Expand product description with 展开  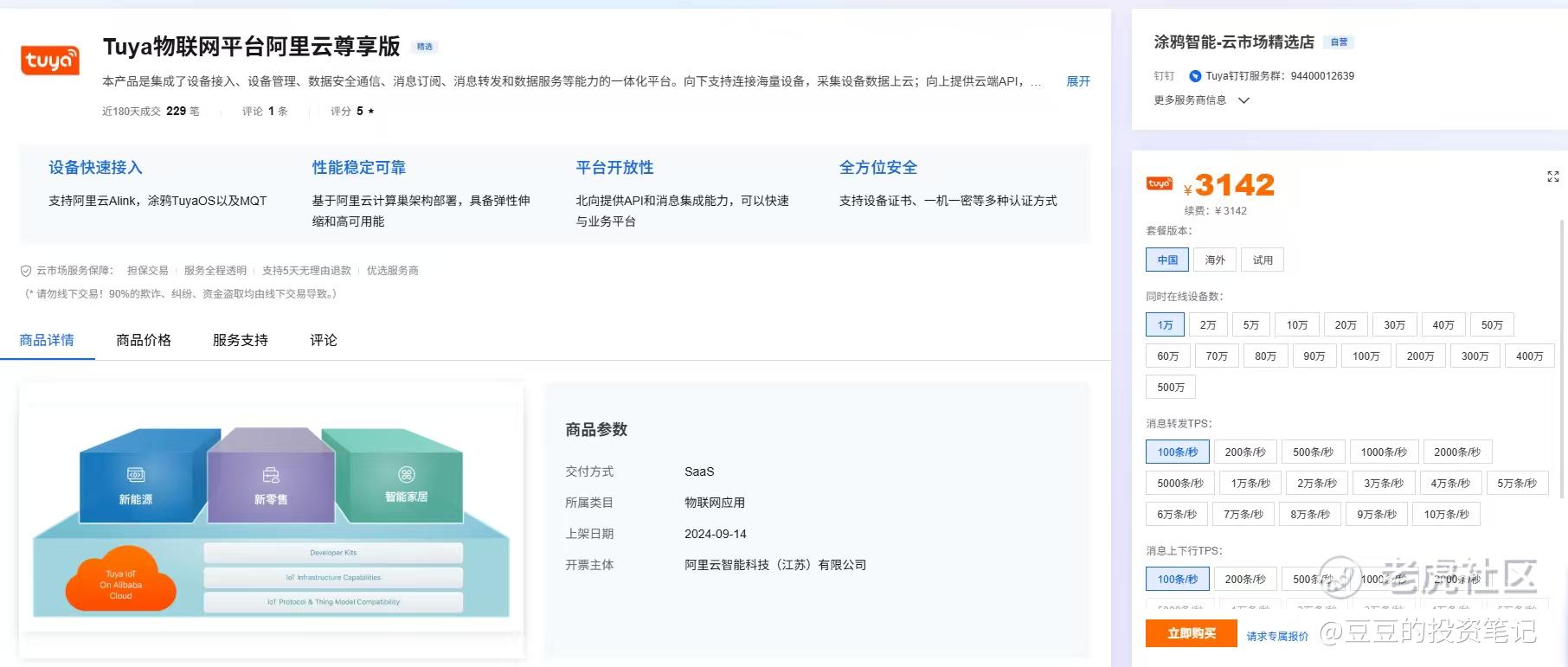pos(1078,81)
